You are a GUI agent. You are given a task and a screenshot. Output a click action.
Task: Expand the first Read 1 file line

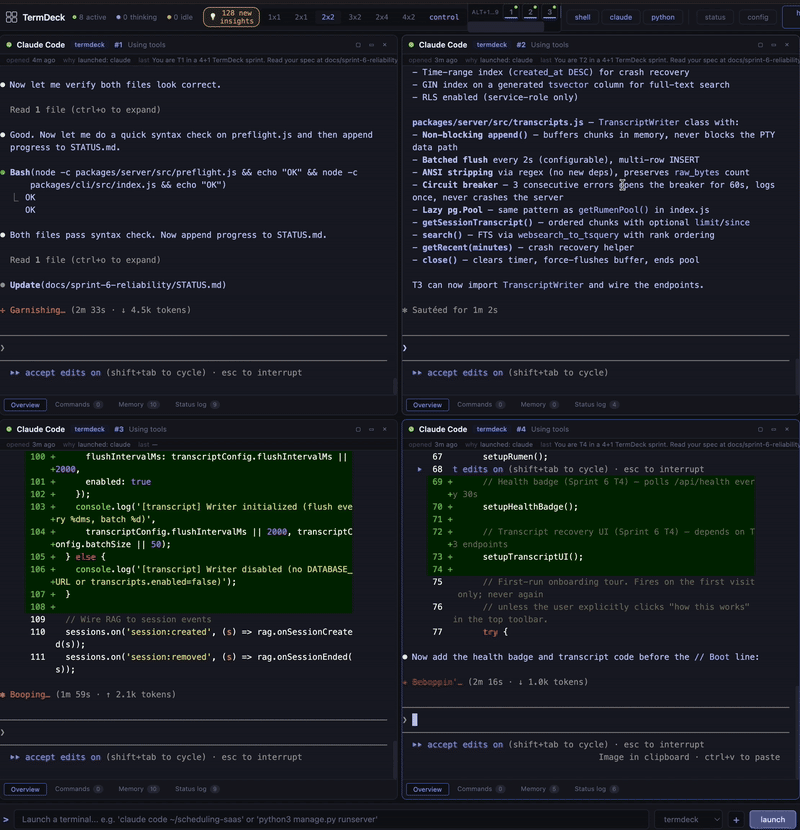[85, 110]
